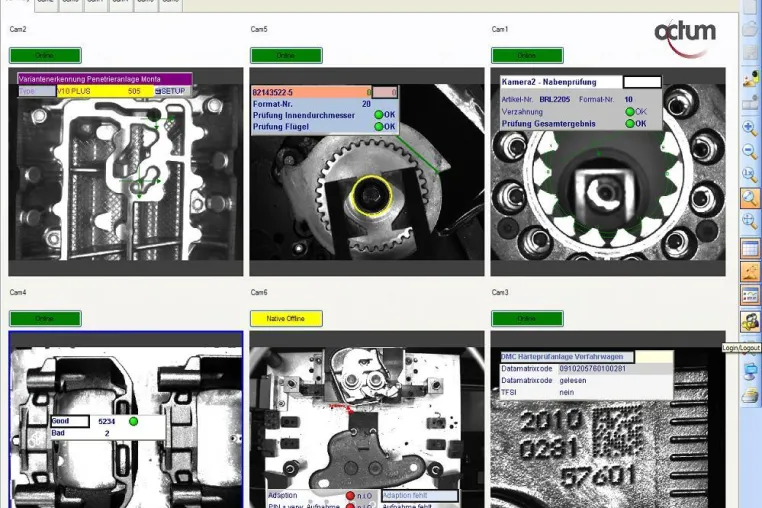Click the Cam5 green Online status button
The height and width of the screenshot is (508, 762).
(x=286, y=55)
